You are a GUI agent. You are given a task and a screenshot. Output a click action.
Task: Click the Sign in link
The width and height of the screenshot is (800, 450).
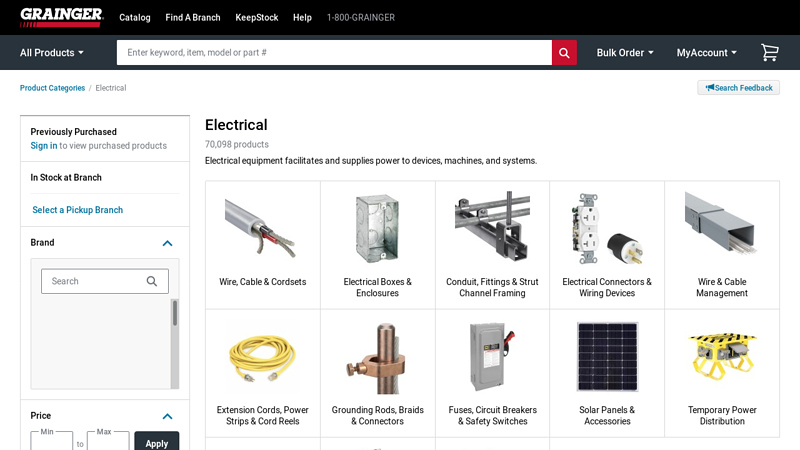point(44,145)
